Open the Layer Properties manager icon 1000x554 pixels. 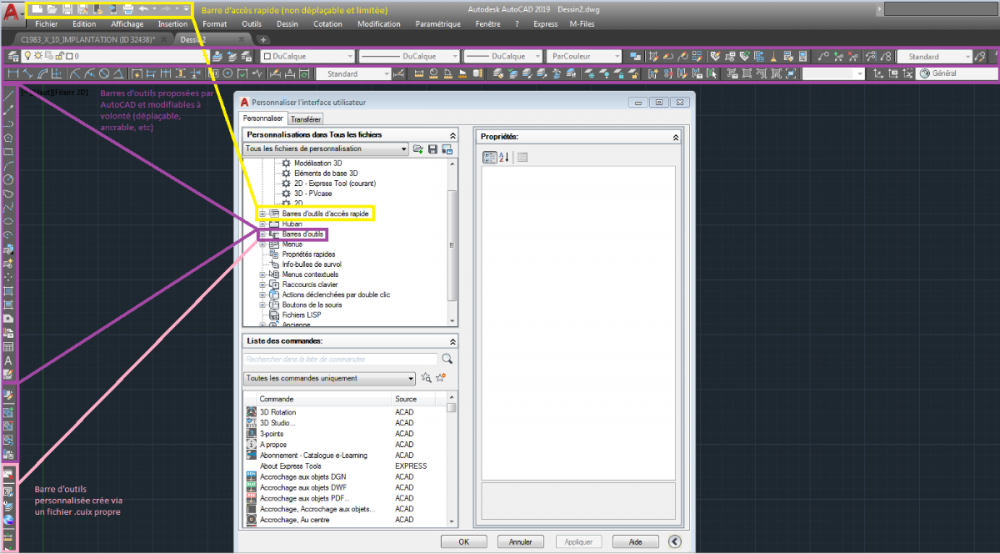coord(13,57)
